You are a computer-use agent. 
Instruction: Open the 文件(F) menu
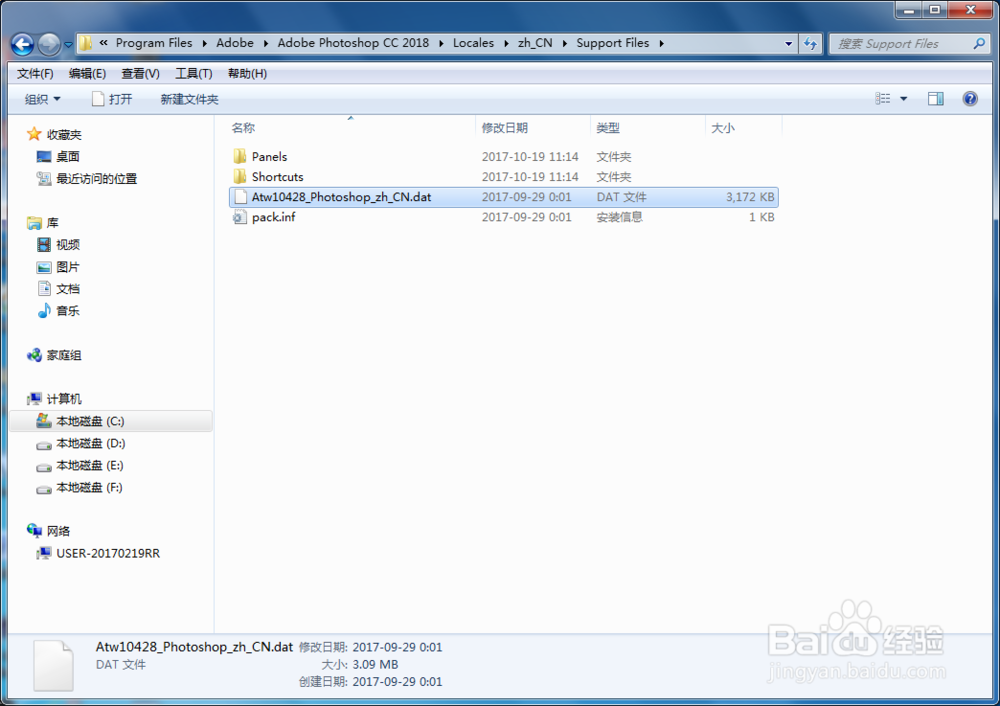[x=35, y=73]
